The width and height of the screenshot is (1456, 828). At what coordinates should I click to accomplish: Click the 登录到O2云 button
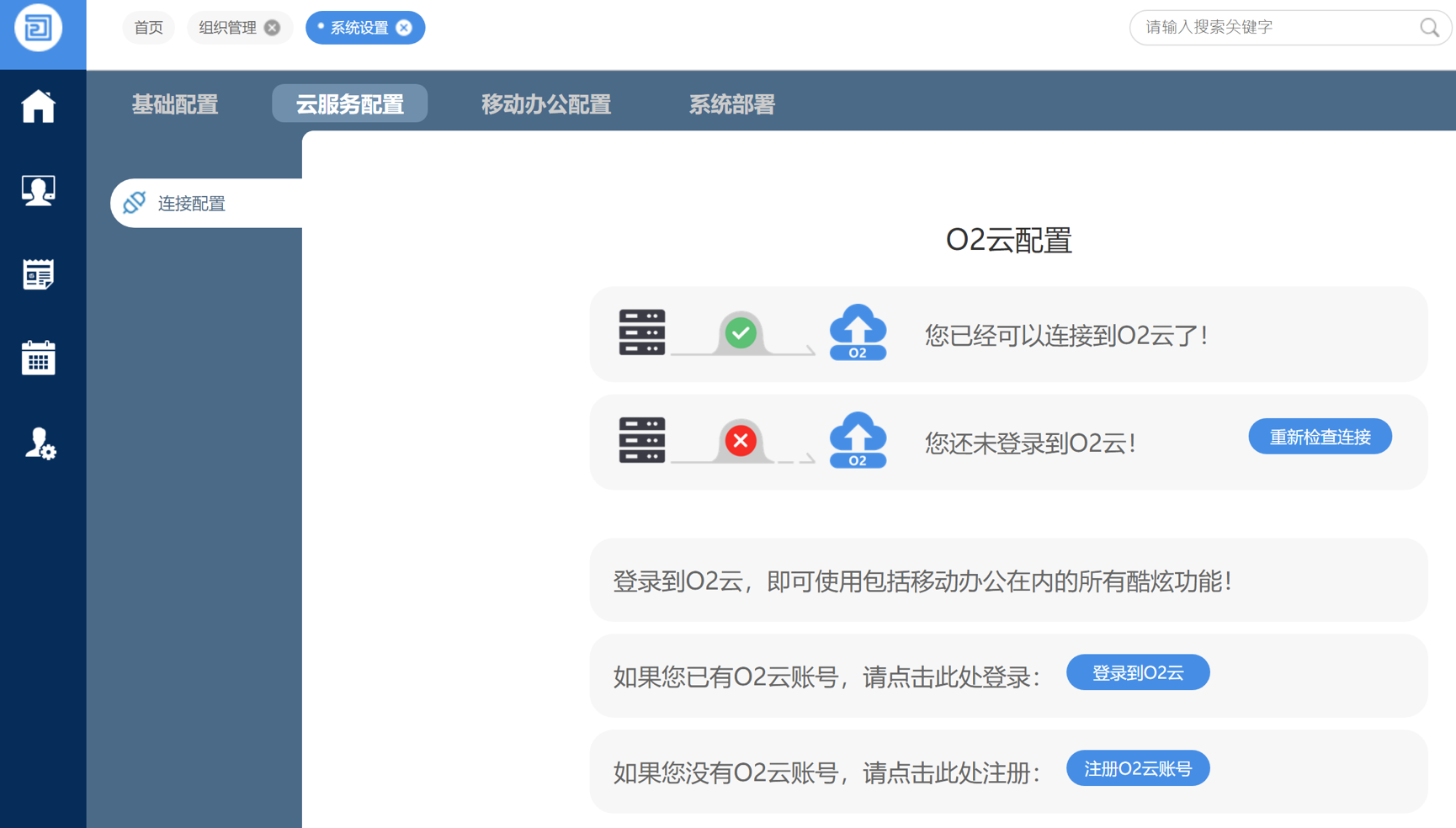coord(1137,673)
